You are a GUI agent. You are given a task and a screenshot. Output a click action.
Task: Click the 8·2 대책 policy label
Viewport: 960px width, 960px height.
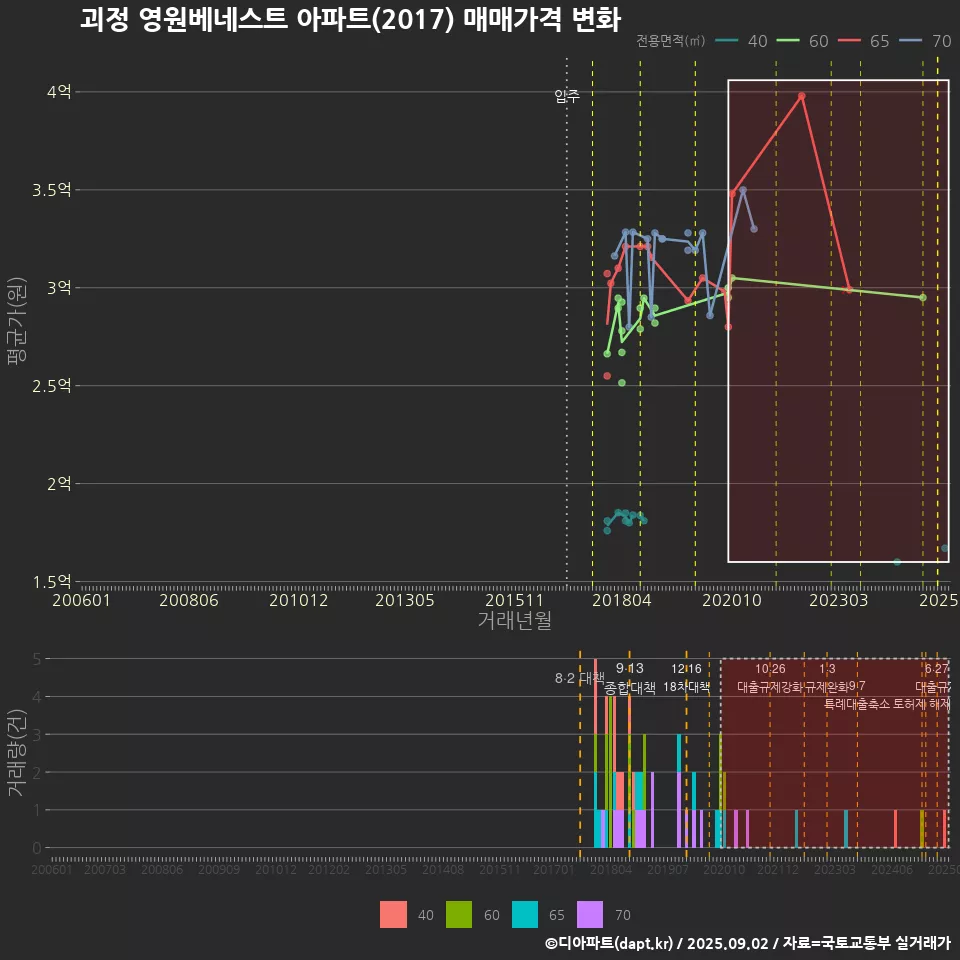[579, 678]
